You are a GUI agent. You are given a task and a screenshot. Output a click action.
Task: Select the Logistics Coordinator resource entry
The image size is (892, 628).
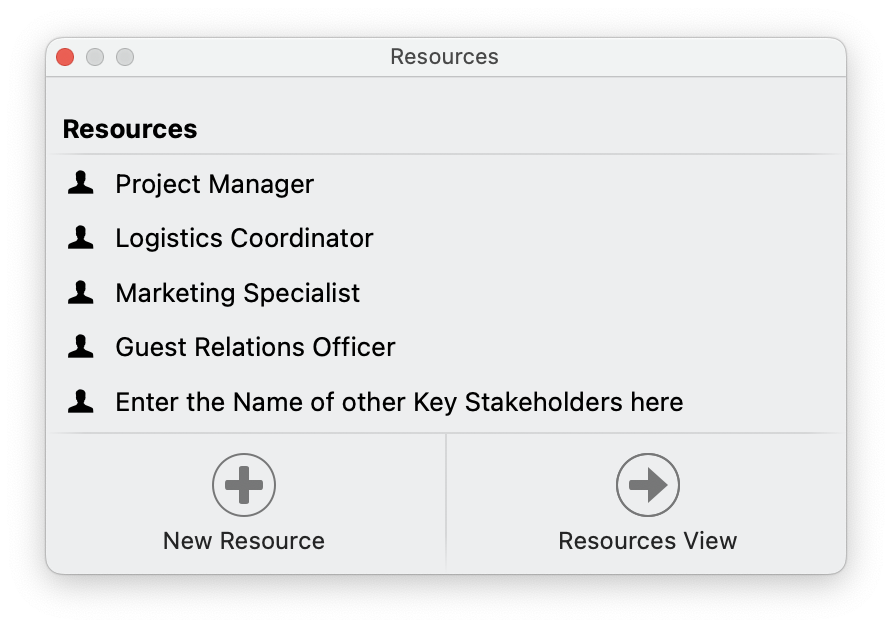244,238
